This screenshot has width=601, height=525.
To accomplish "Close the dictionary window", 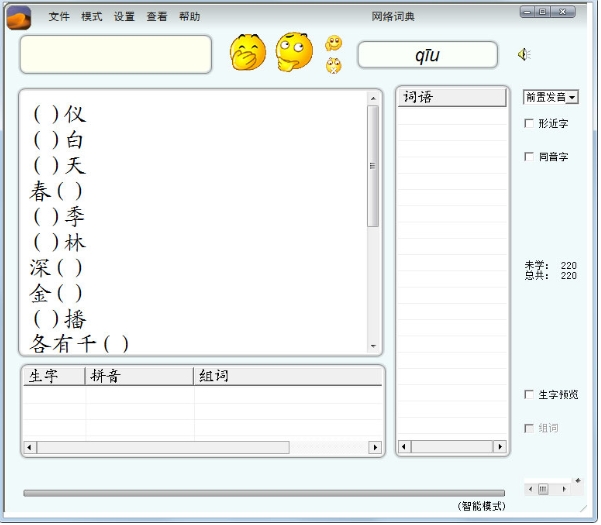I will (563, 12).
